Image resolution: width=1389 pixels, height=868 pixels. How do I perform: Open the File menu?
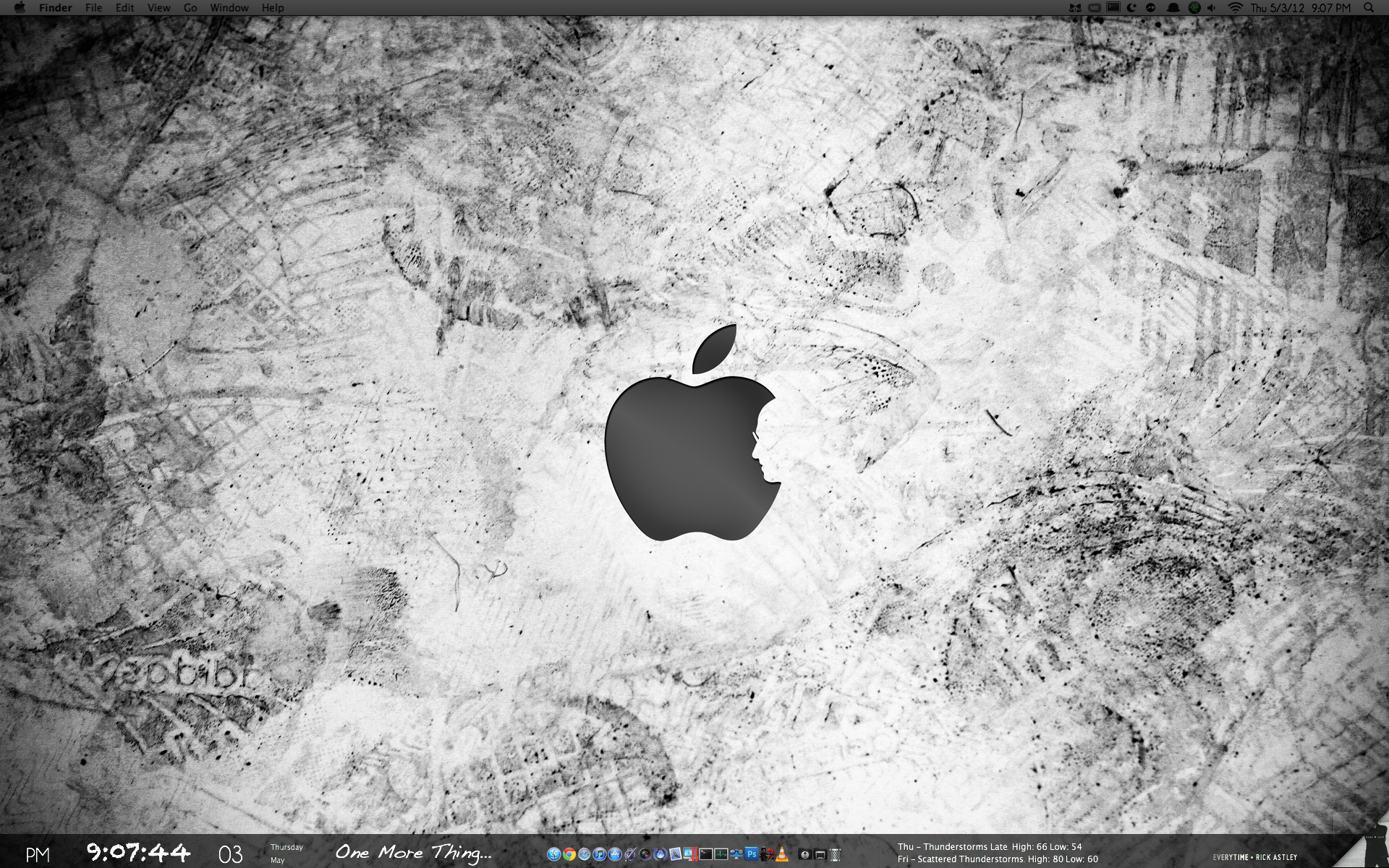[x=93, y=7]
